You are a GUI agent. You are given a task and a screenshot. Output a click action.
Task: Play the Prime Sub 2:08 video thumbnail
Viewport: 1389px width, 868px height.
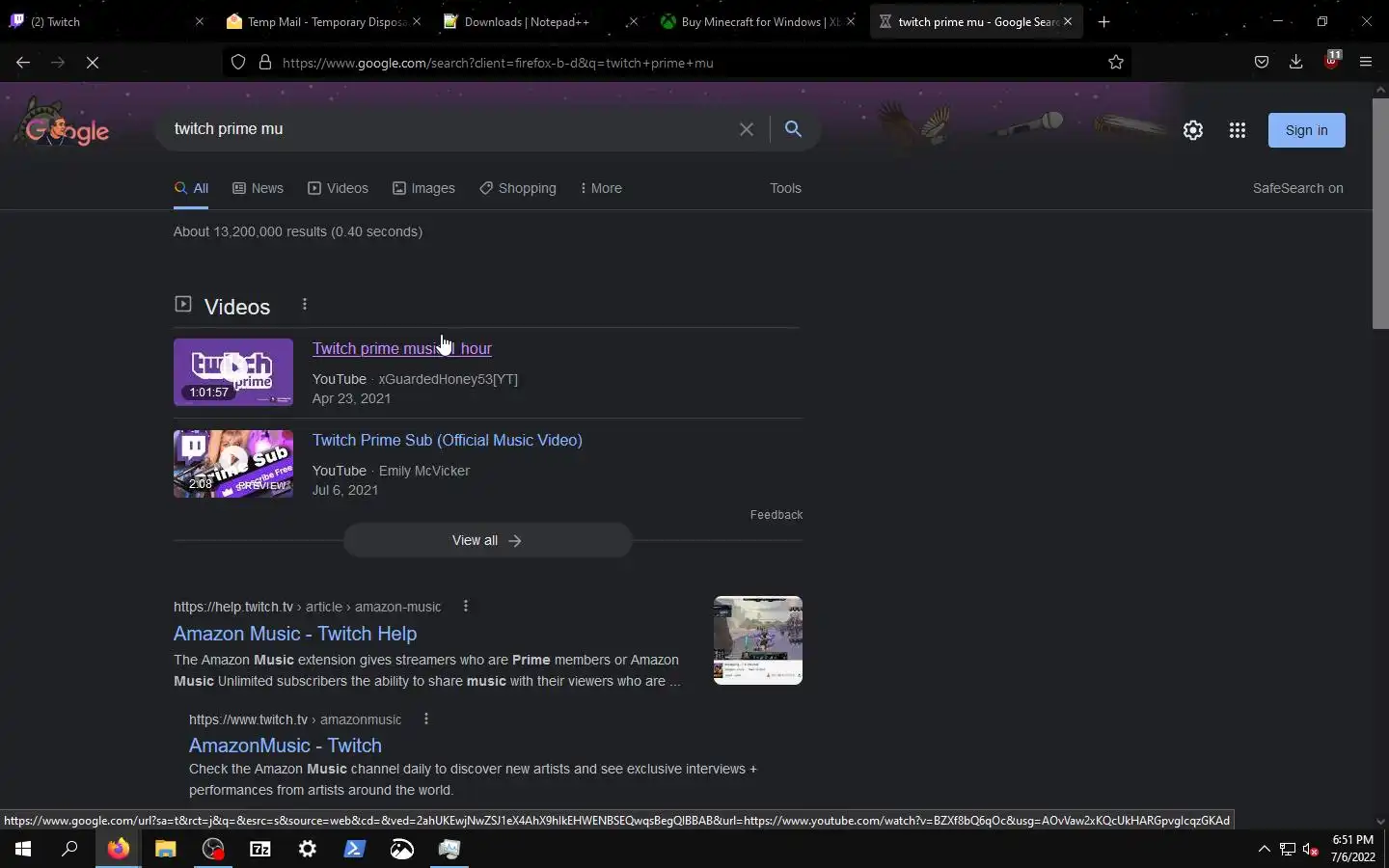pos(233,464)
